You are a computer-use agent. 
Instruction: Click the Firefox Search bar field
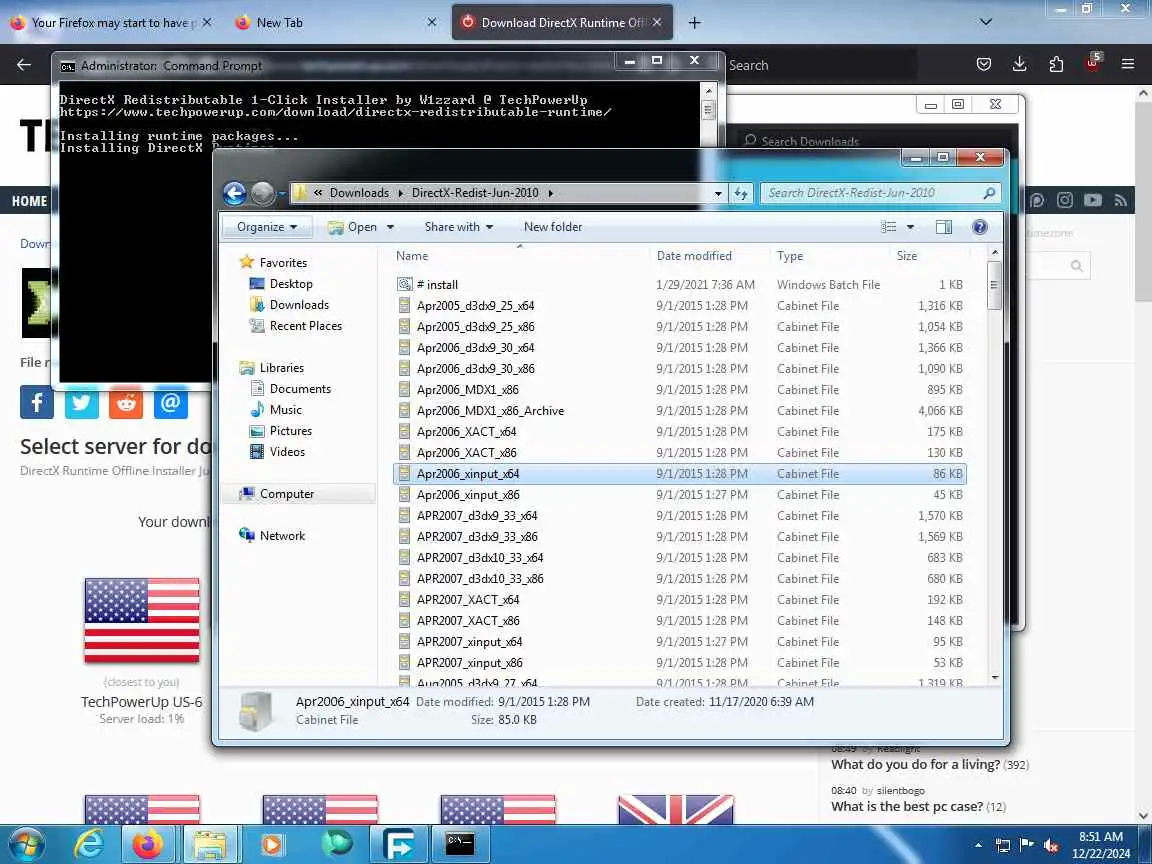click(821, 65)
